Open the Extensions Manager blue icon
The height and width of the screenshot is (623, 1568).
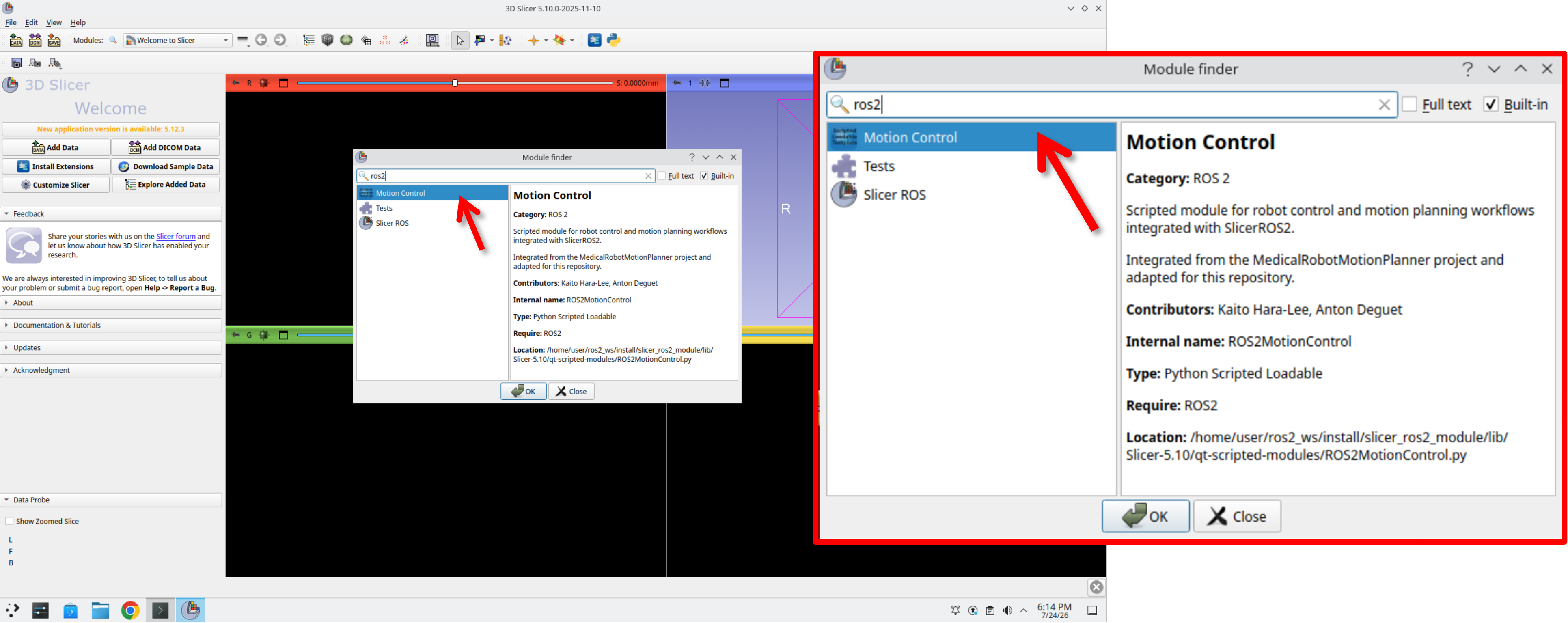pos(594,40)
